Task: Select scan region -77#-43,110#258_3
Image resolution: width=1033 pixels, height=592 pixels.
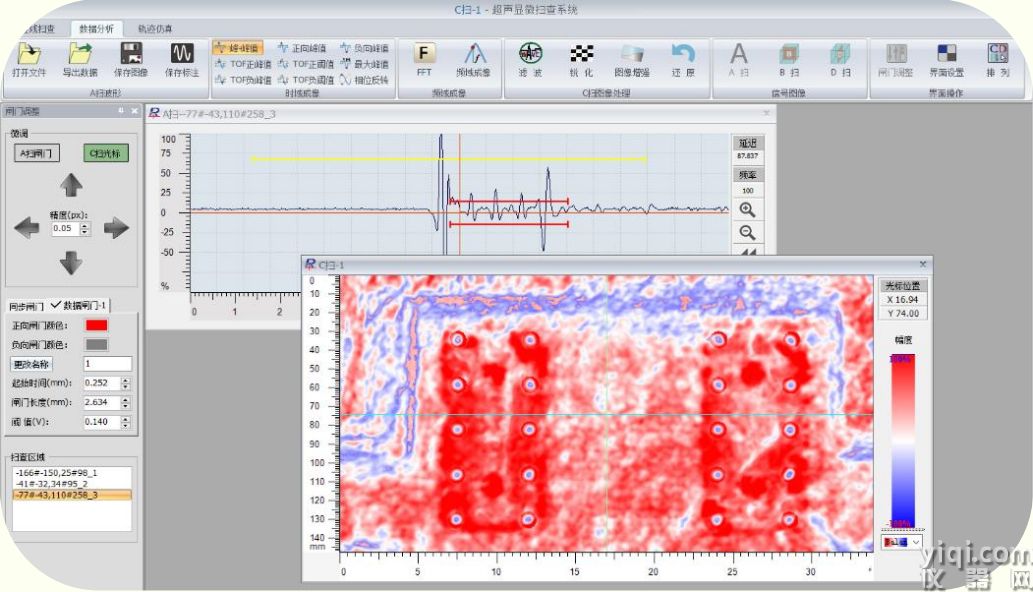Action: tap(72, 495)
